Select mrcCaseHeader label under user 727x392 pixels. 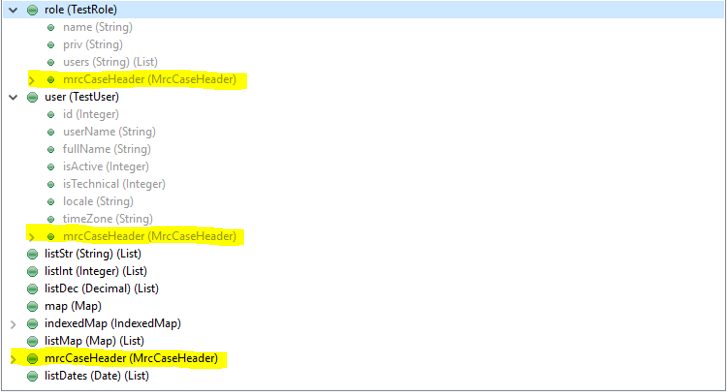click(x=150, y=236)
